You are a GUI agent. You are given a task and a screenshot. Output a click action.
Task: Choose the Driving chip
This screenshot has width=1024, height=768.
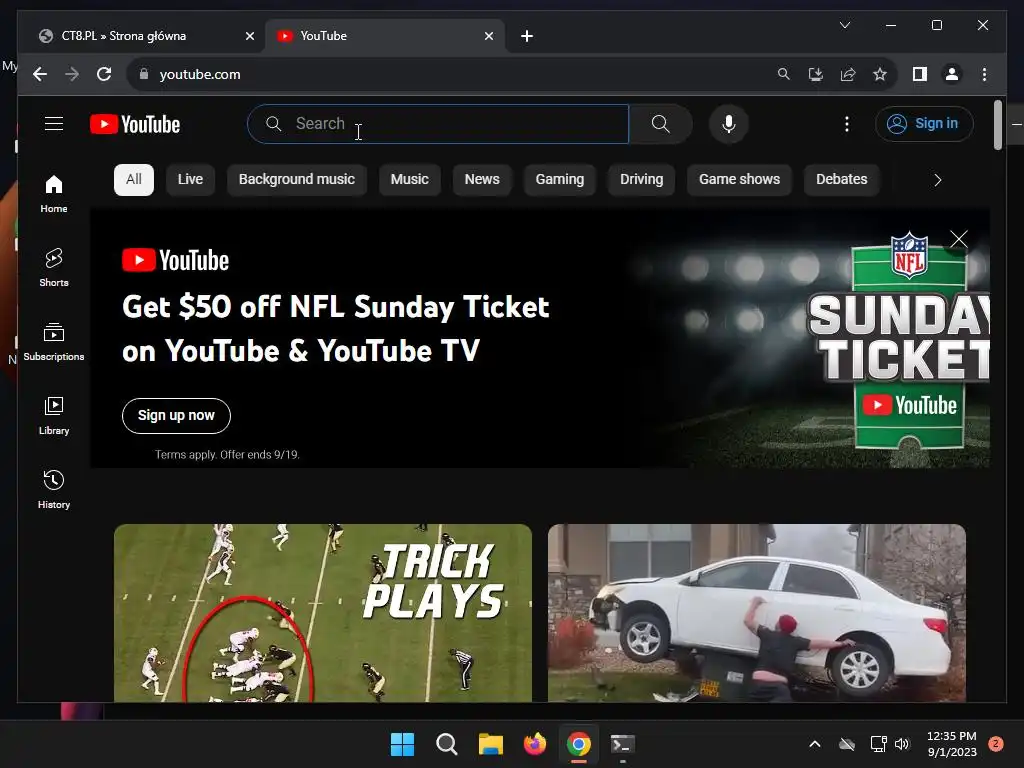pos(641,180)
